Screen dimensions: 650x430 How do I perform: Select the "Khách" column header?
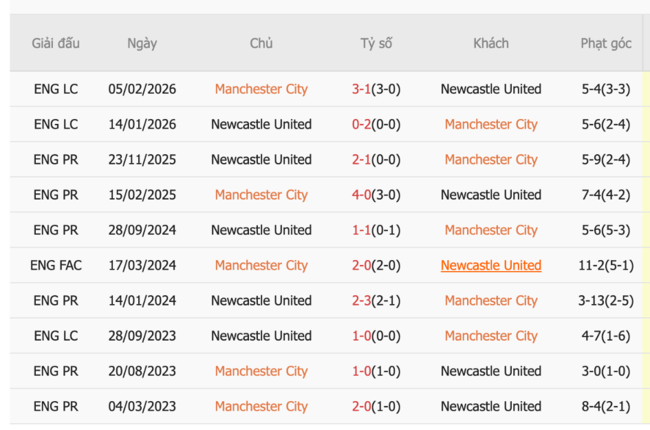[x=491, y=43]
